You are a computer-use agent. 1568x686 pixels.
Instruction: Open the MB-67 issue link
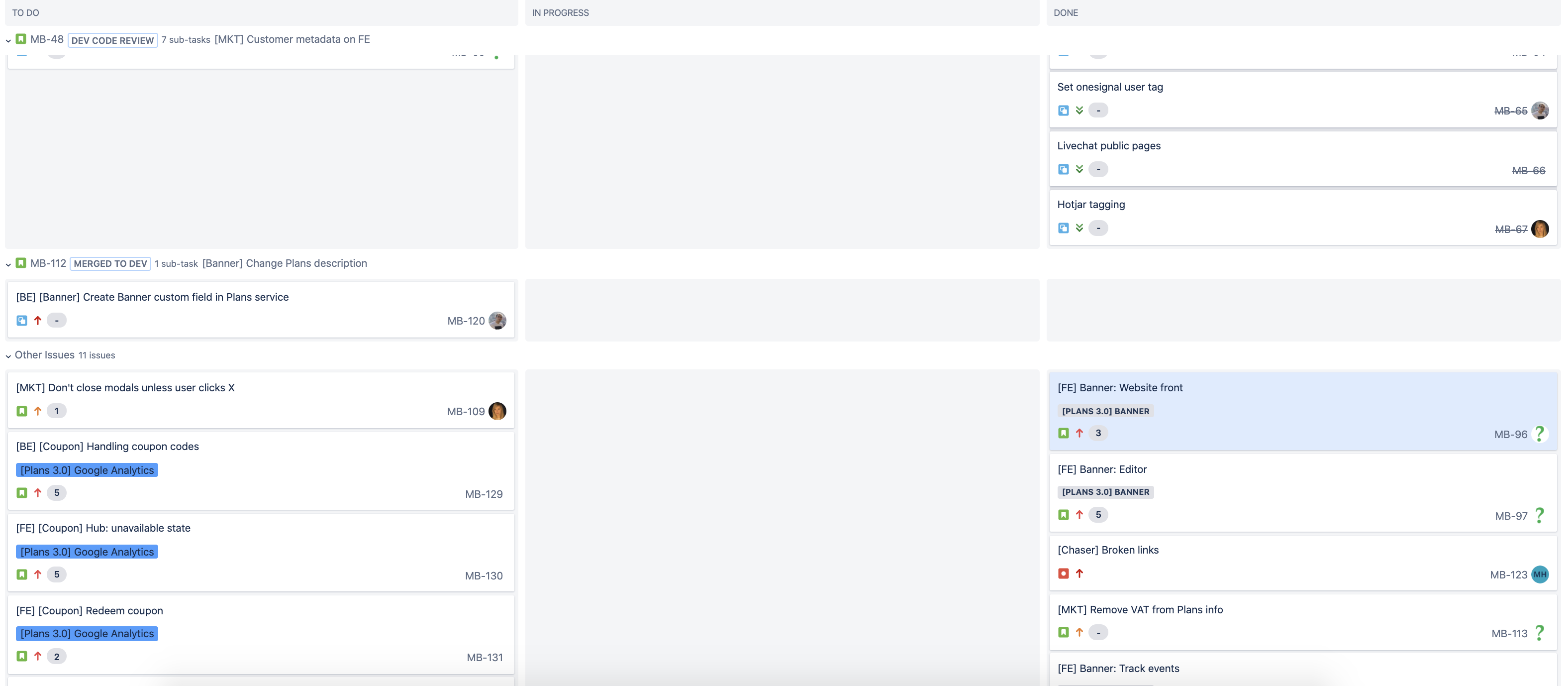[x=1511, y=229]
